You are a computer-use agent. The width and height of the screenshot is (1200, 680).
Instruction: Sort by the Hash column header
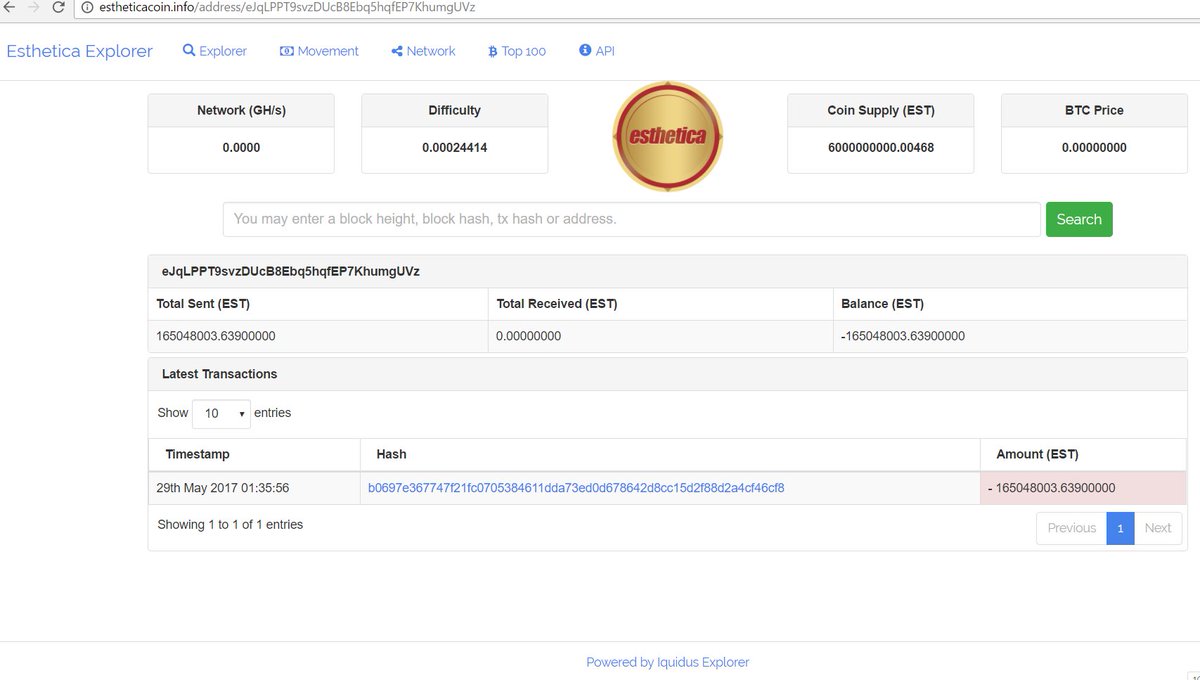tap(670, 454)
